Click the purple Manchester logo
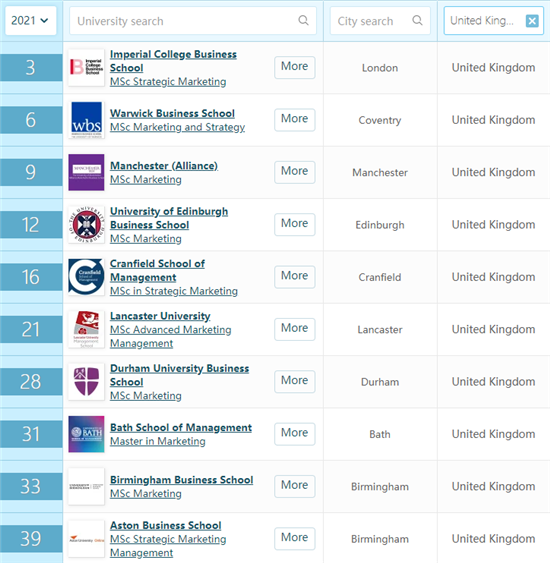This screenshot has width=550, height=563. coord(87,172)
